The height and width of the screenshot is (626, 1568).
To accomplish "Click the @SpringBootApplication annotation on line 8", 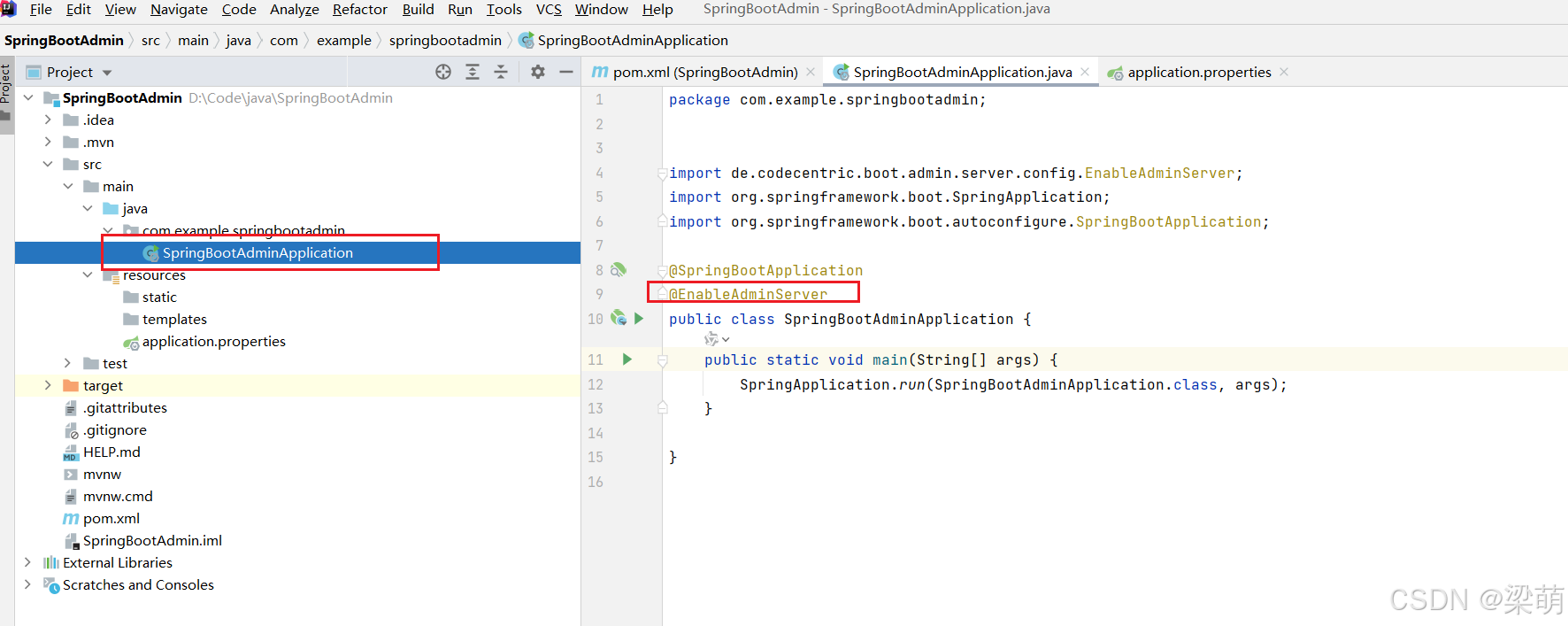I will point(765,270).
